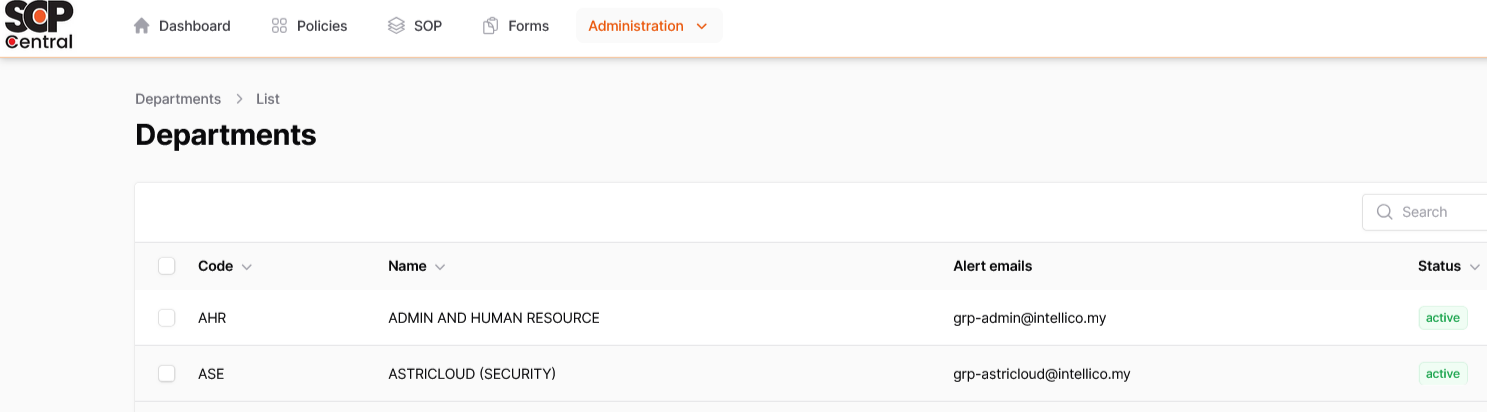Screen dimensions: 1487x412
Task: Sort by the Name column arrow
Action: click(x=440, y=267)
